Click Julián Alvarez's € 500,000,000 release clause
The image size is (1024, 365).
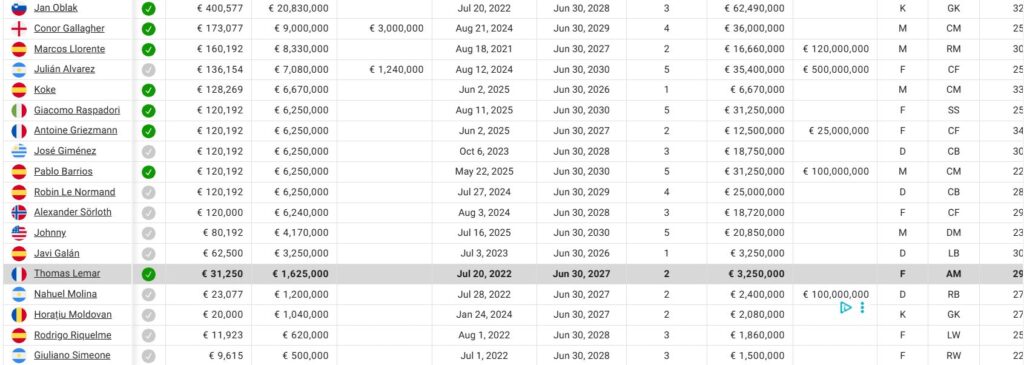[836, 70]
